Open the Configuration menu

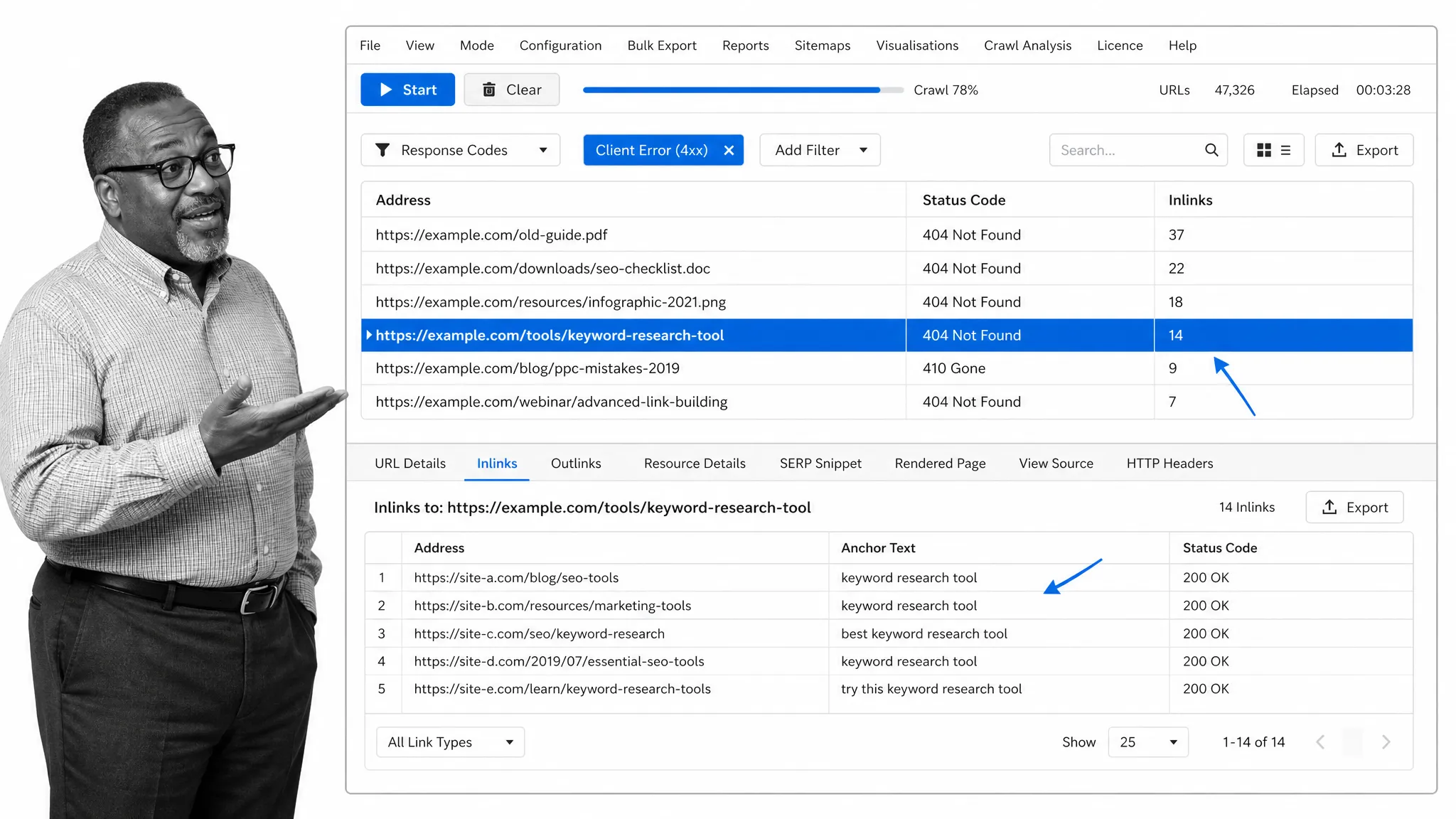coord(560,45)
